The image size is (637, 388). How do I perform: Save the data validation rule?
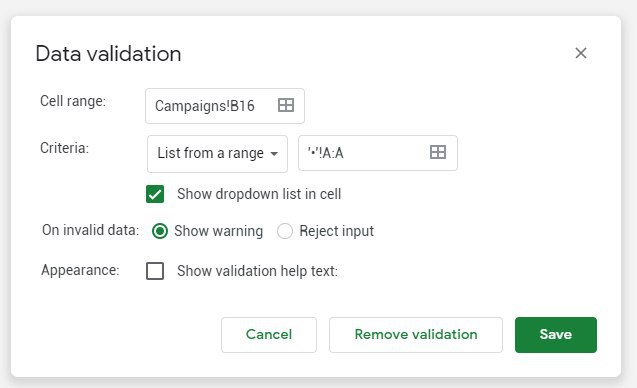556,334
